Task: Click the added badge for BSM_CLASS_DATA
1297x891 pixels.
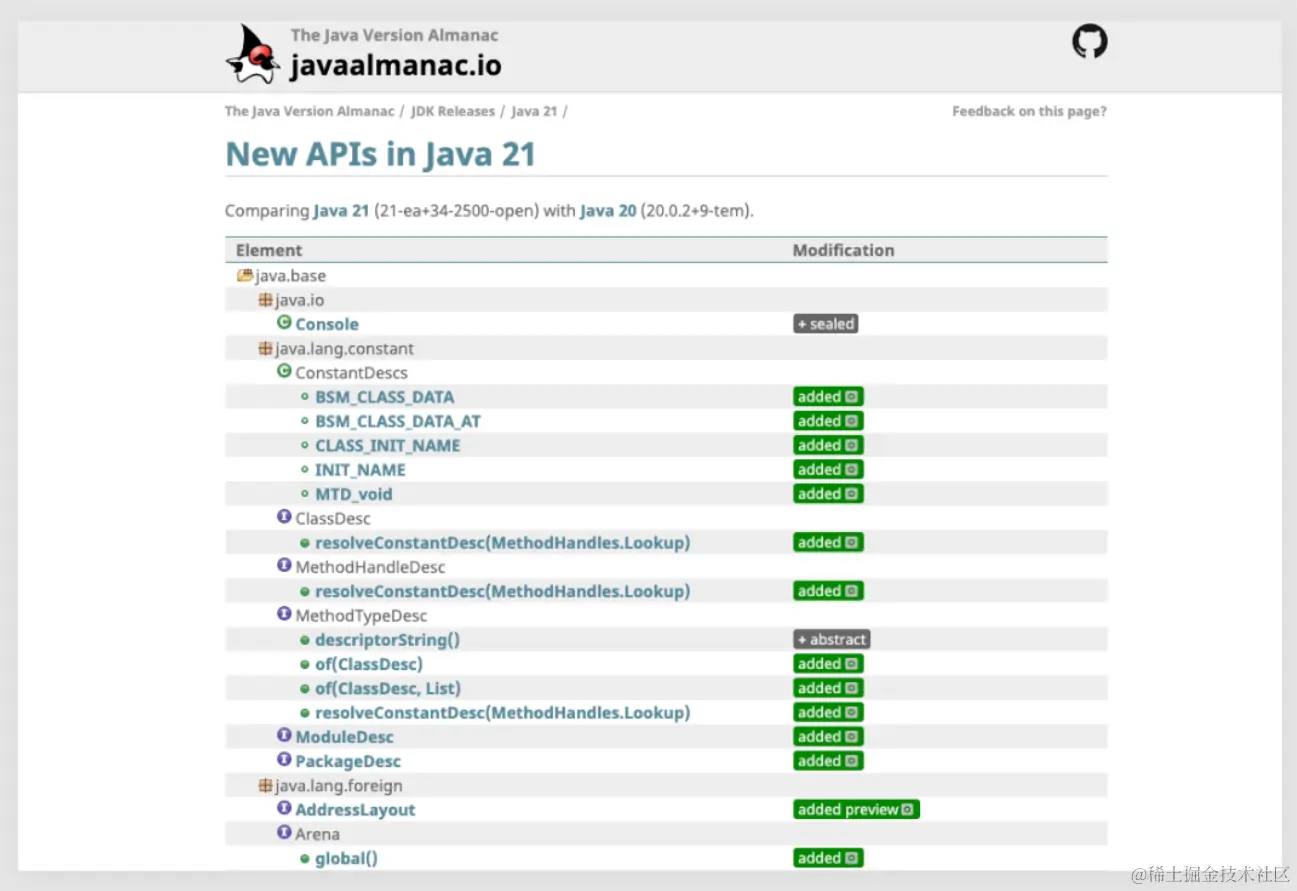Action: coord(828,397)
